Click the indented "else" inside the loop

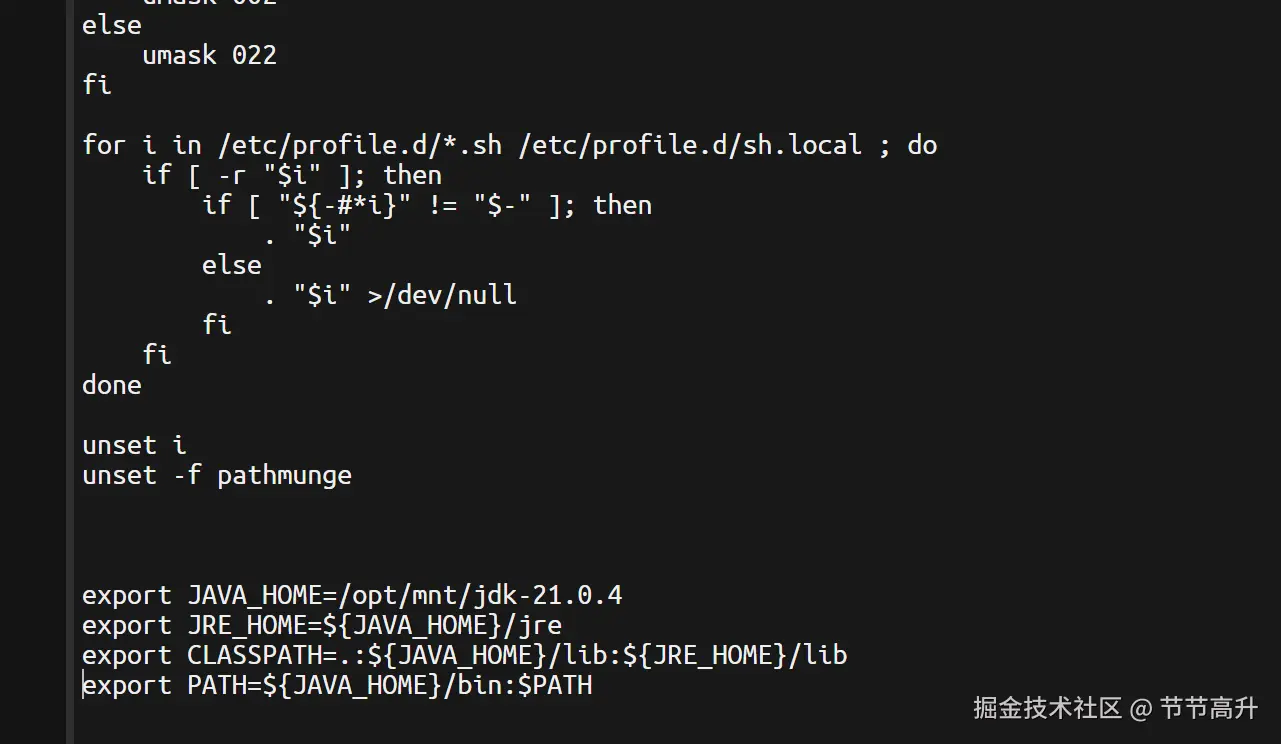coord(231,265)
